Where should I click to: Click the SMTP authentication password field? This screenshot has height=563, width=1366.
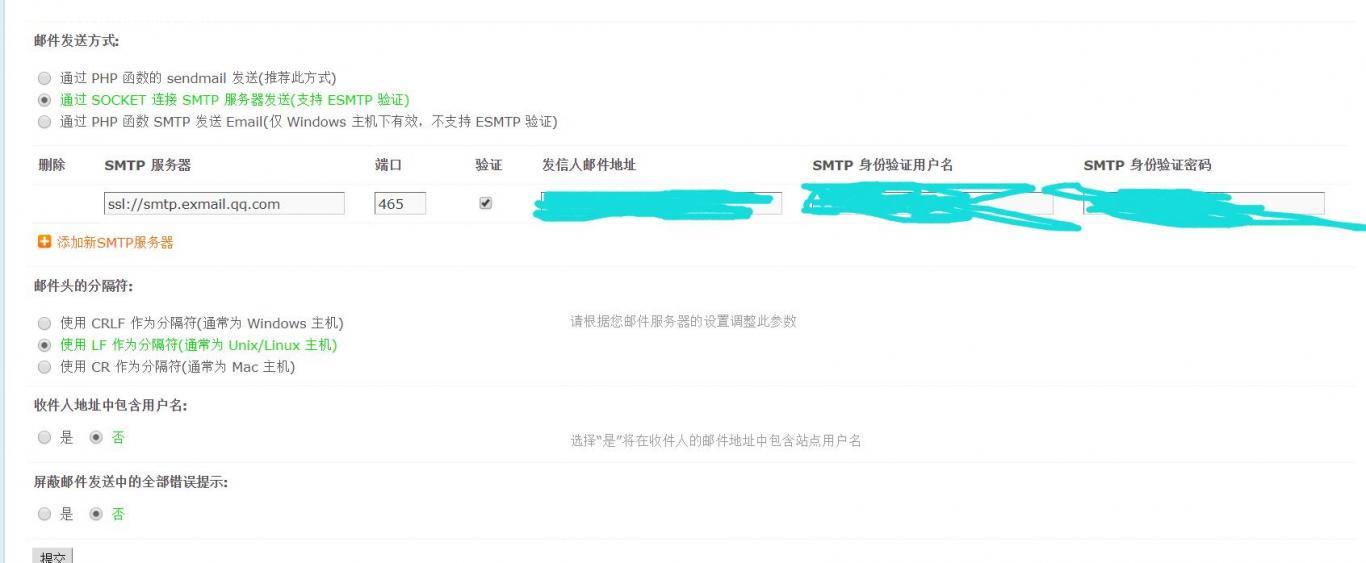pos(1203,204)
